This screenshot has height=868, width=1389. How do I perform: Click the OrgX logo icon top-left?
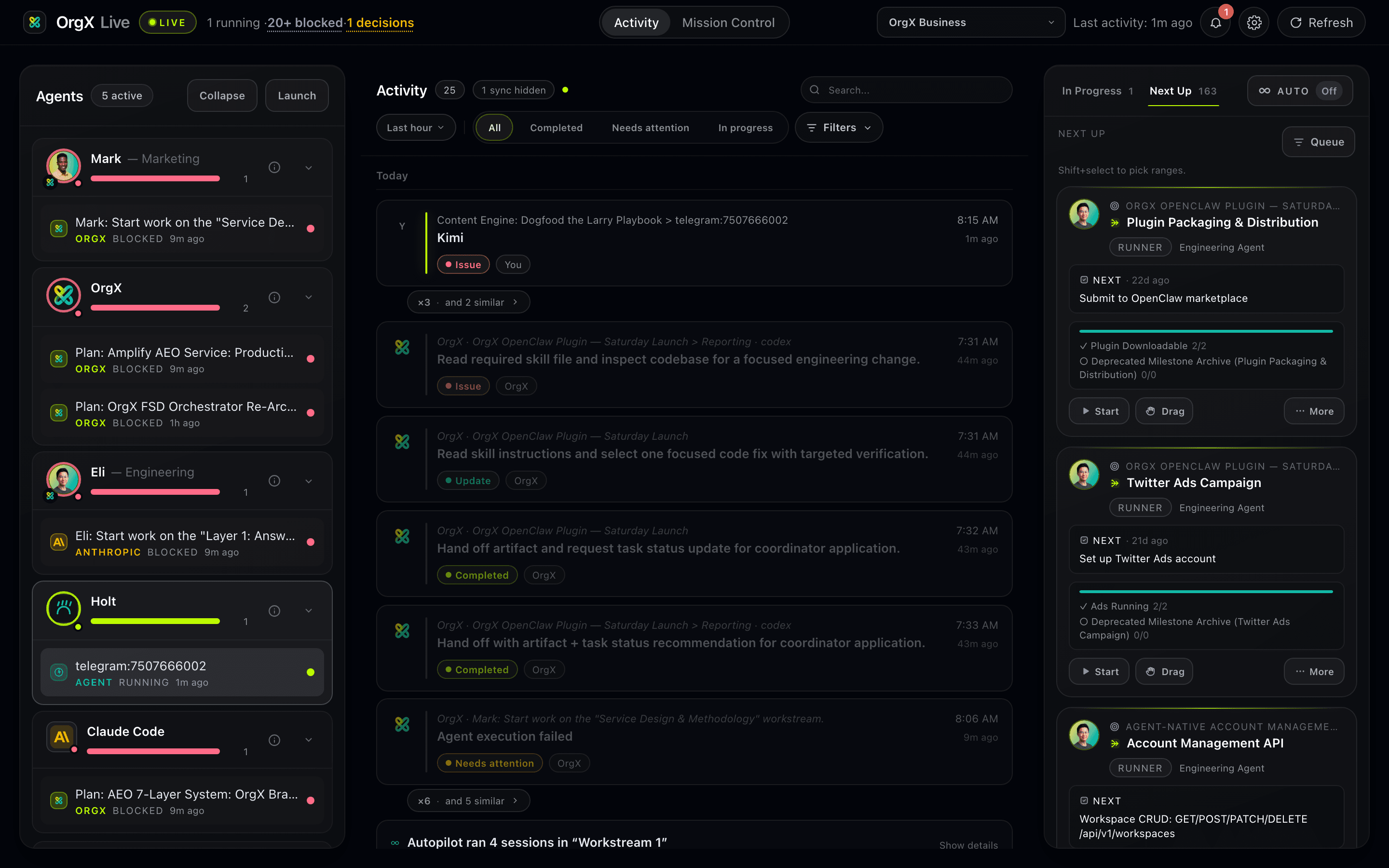click(34, 22)
